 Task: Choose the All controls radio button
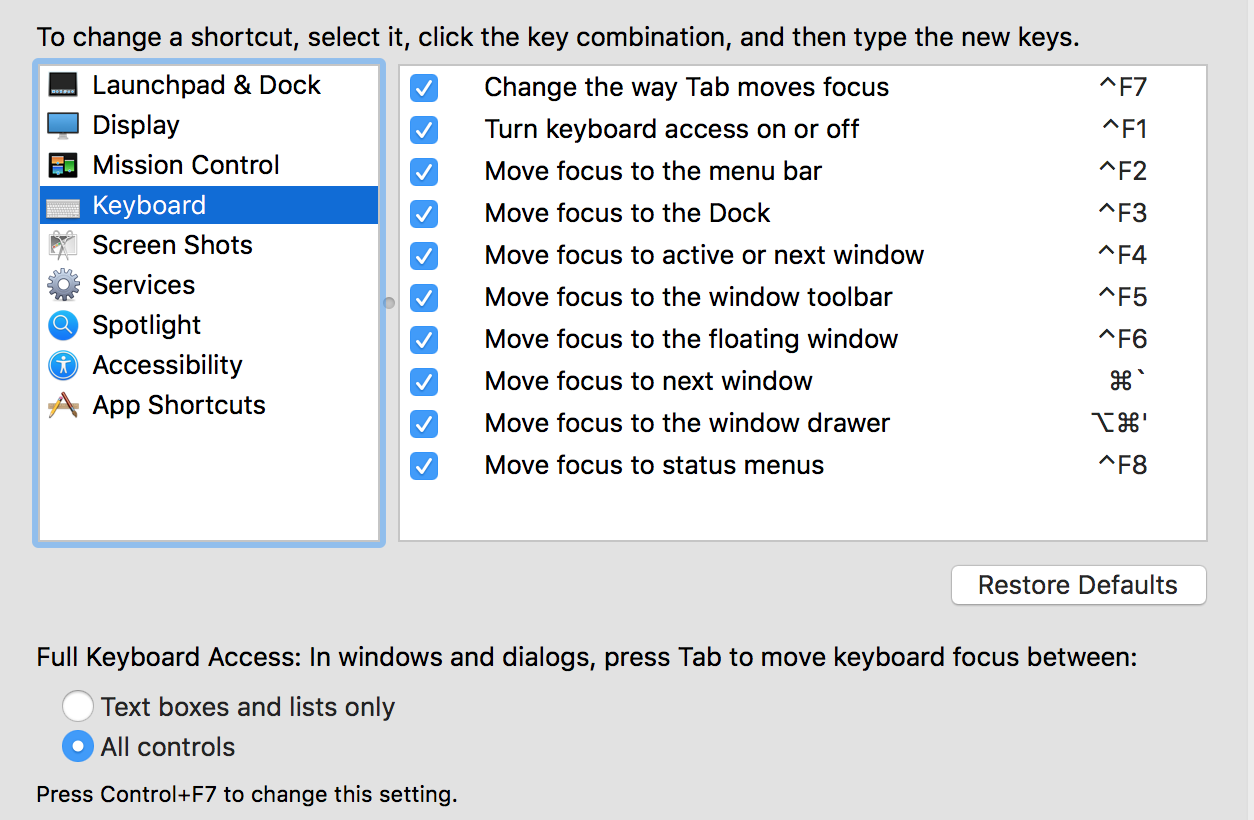(x=78, y=747)
